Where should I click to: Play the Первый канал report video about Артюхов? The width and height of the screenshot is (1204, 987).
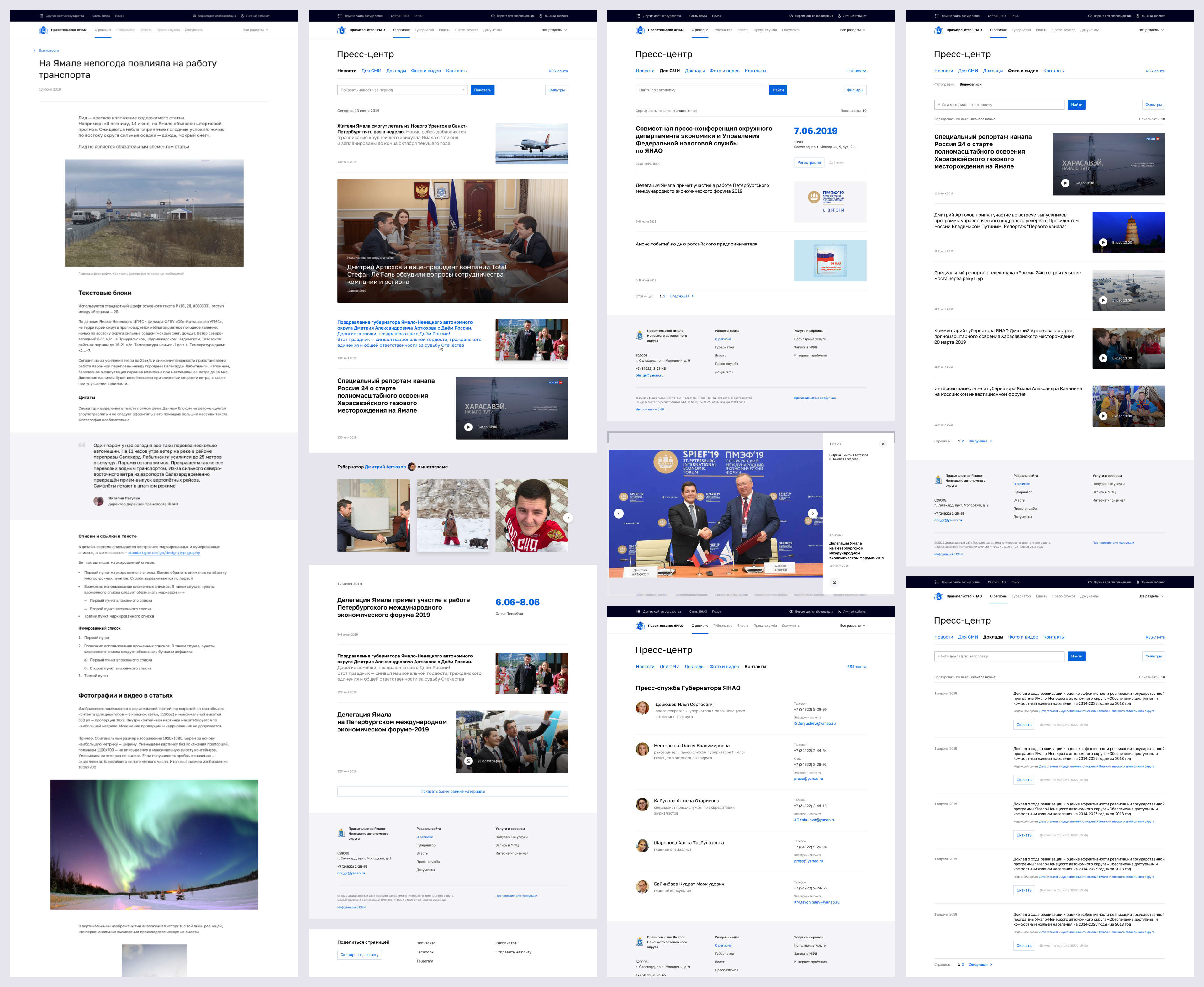1103,242
